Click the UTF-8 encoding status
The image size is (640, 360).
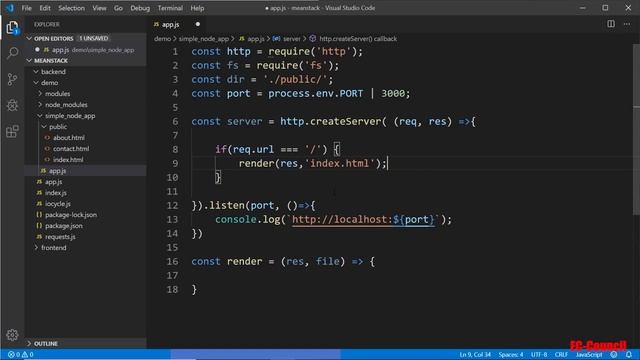(x=539, y=354)
